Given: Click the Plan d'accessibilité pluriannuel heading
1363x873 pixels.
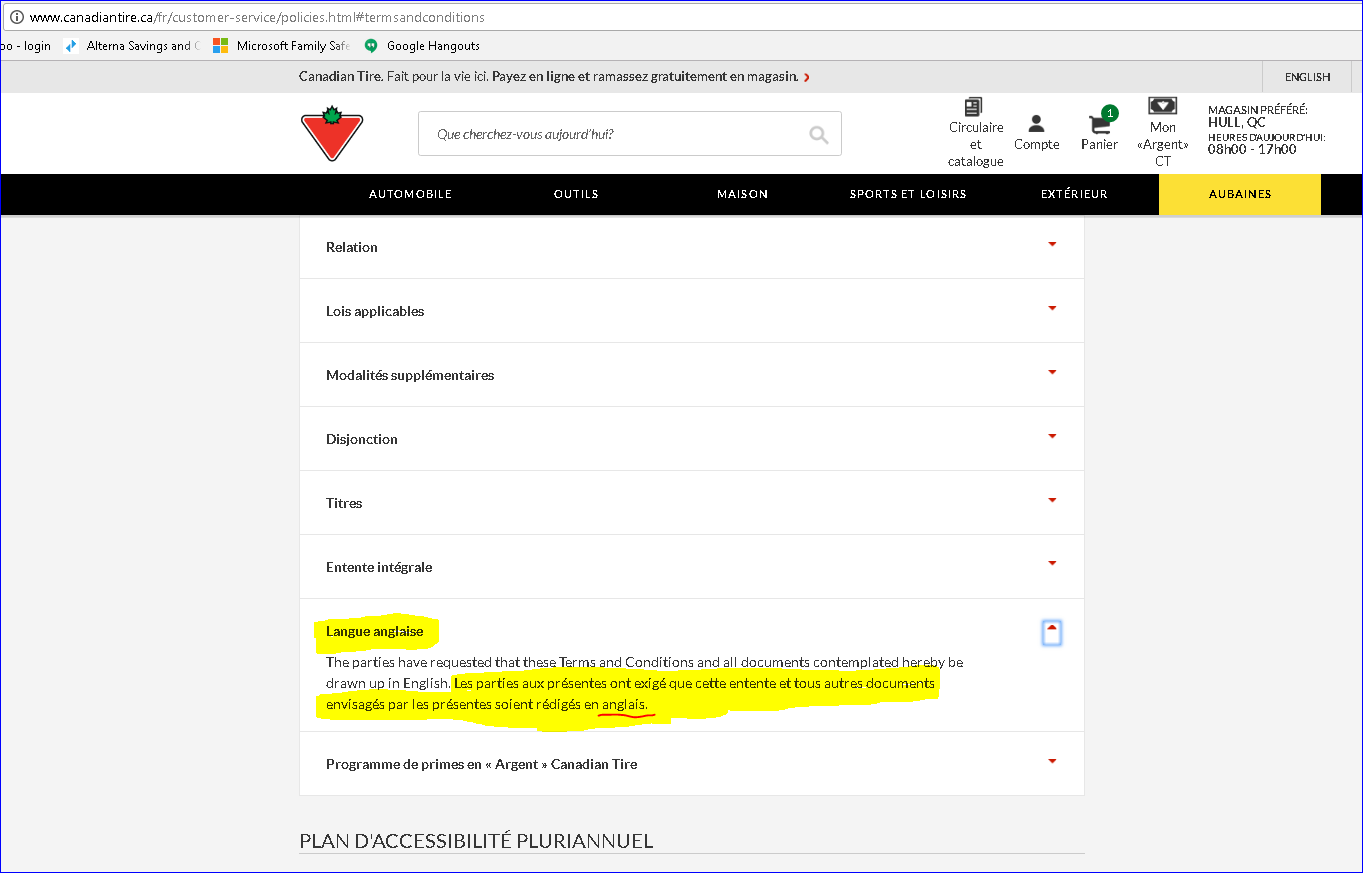Looking at the screenshot, I should coord(476,841).
